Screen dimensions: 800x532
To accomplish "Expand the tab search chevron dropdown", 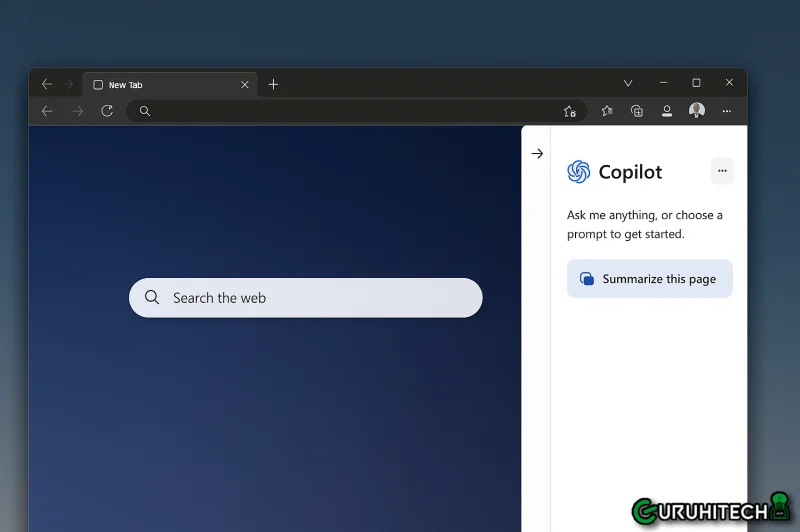I will (x=628, y=84).
